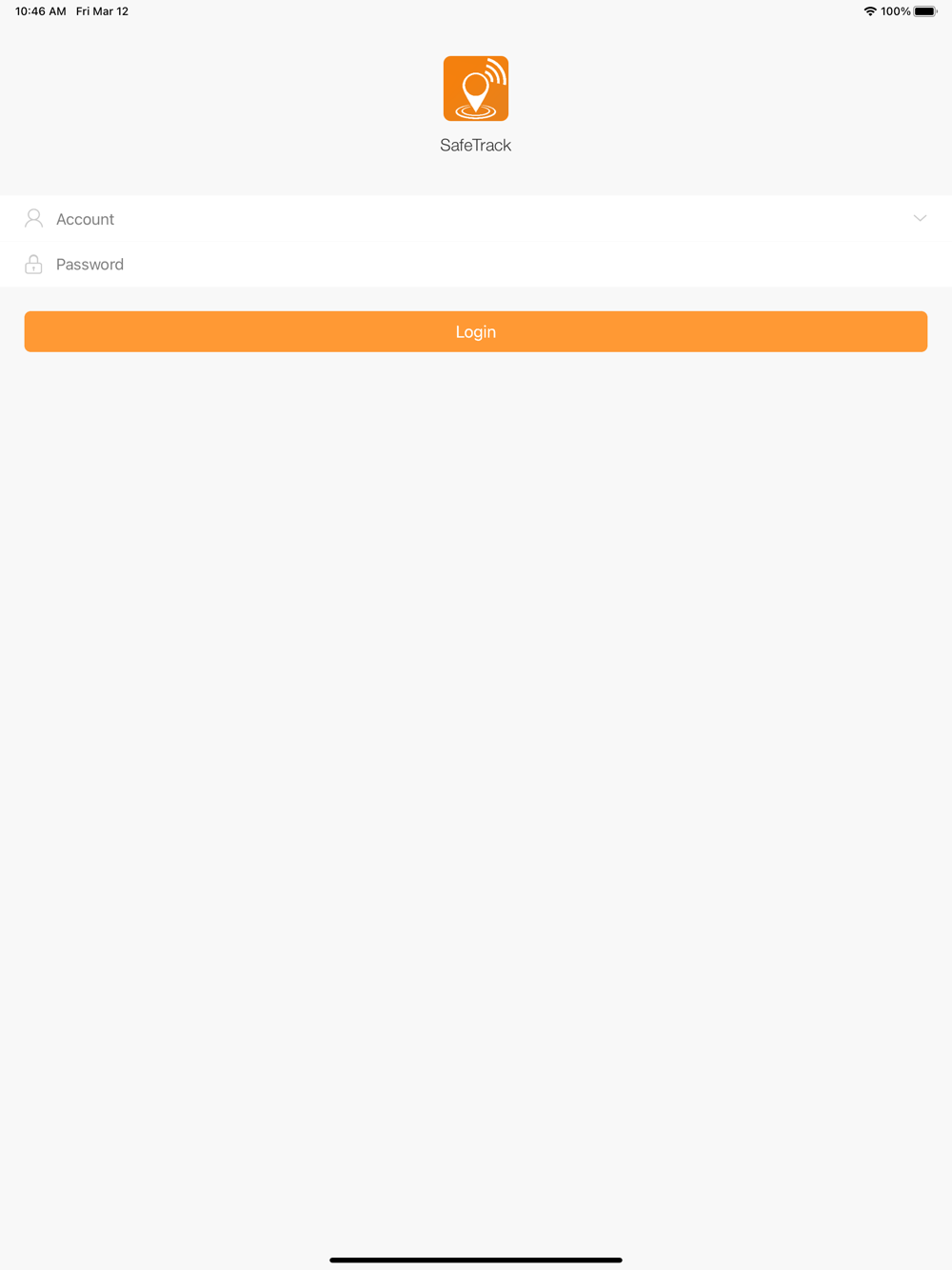Focus the Account input field
This screenshot has height=1270, width=952.
[476, 219]
